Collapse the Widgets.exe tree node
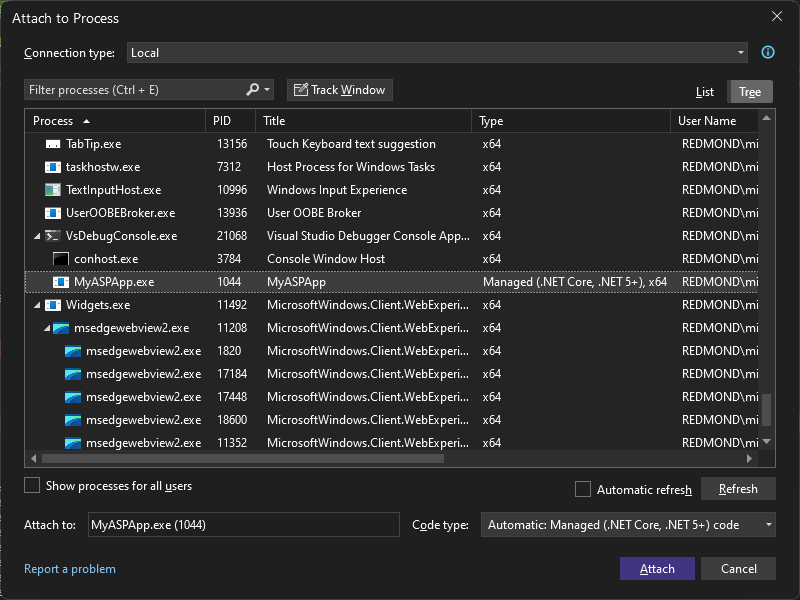 36,305
